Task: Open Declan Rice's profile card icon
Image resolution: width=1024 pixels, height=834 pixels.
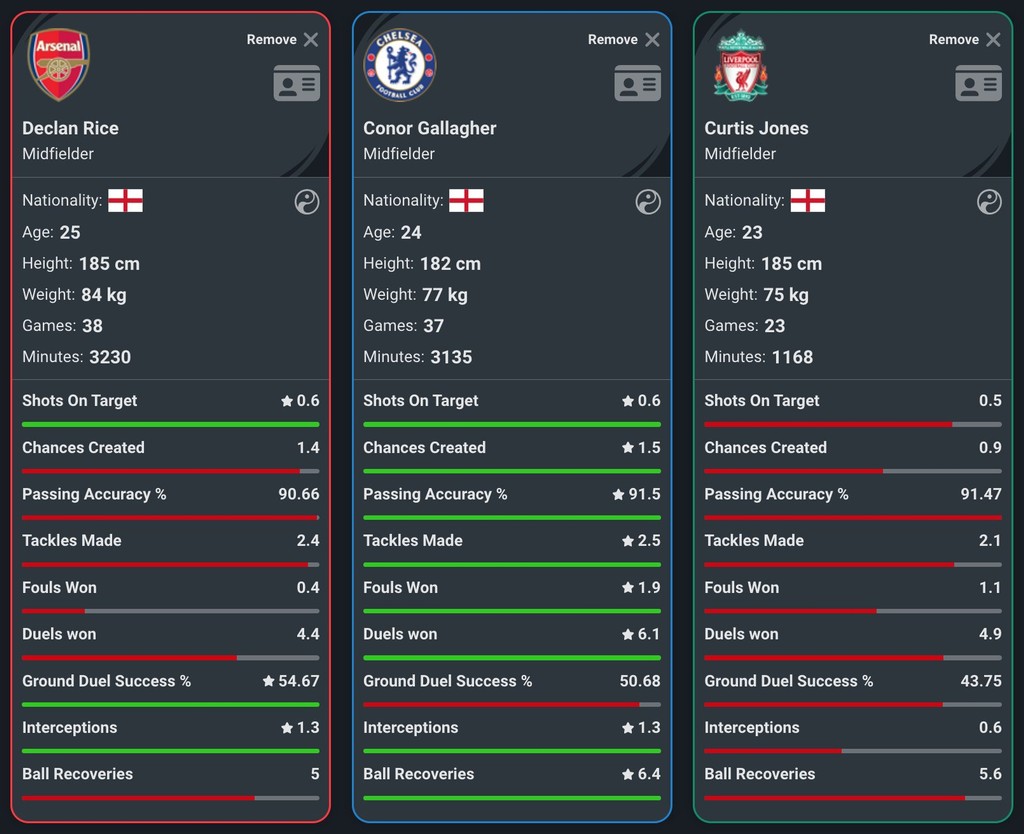Action: (296, 83)
